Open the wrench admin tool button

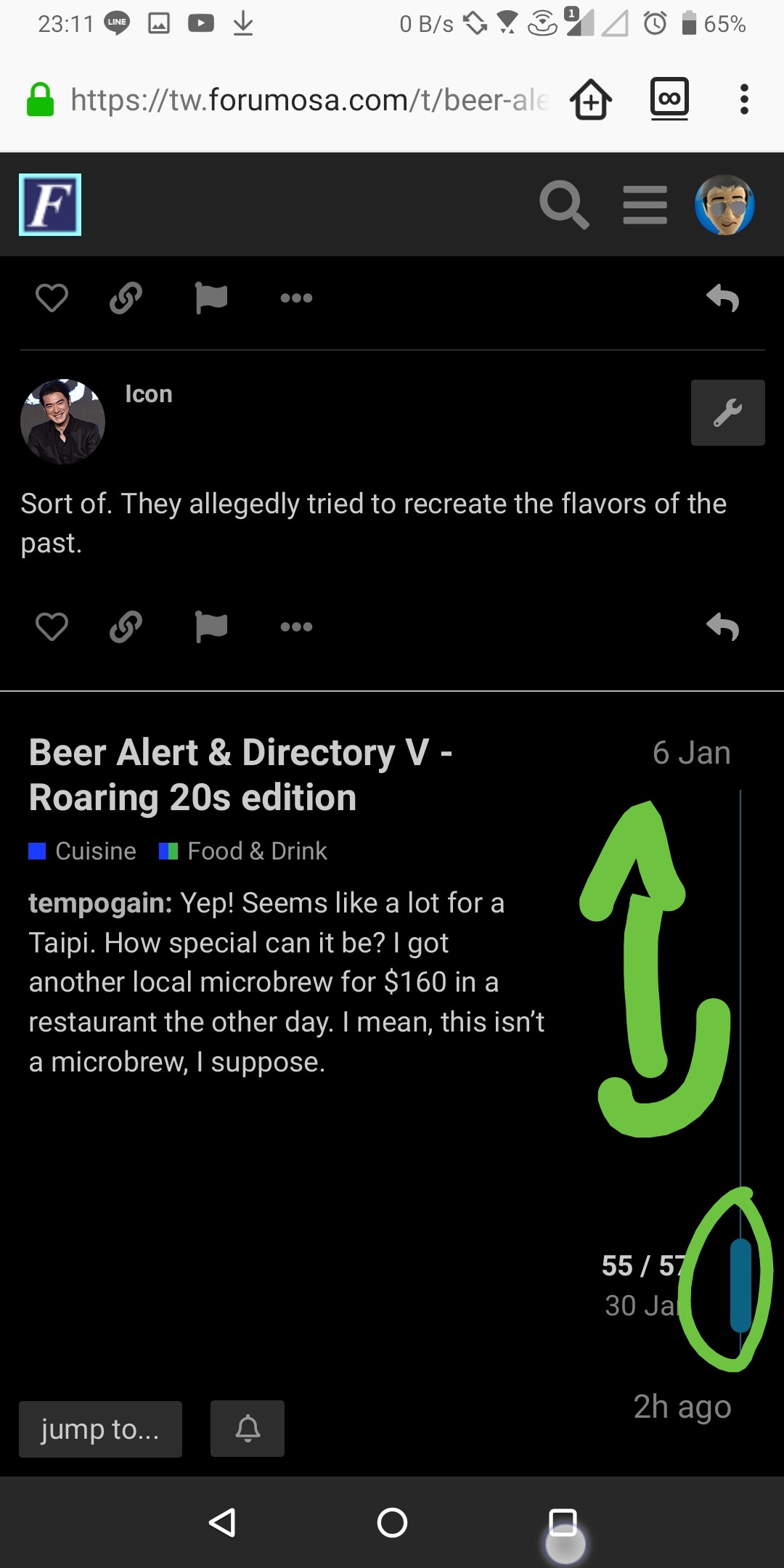(727, 412)
